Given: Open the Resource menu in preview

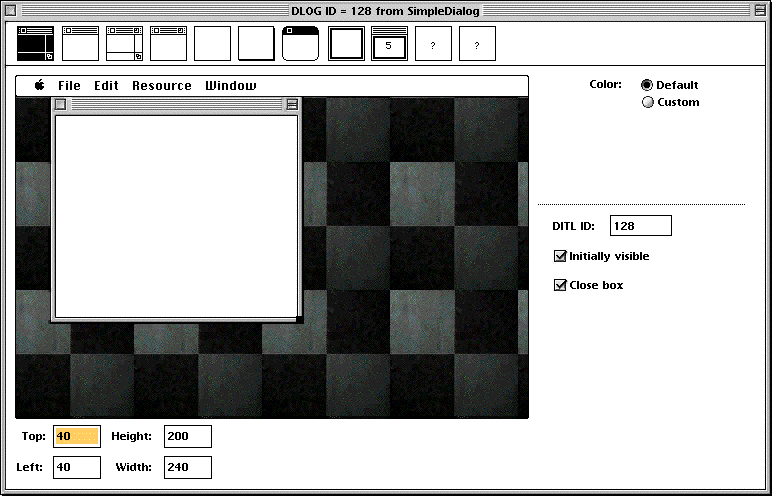Looking at the screenshot, I should coord(161,86).
